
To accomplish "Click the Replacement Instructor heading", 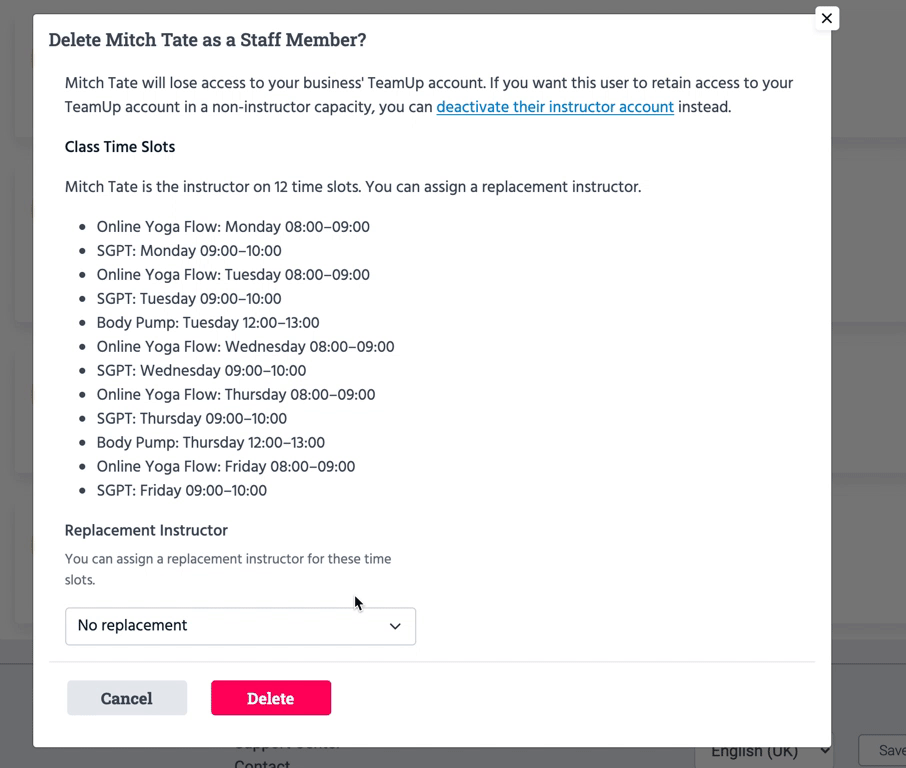I will (x=146, y=531).
